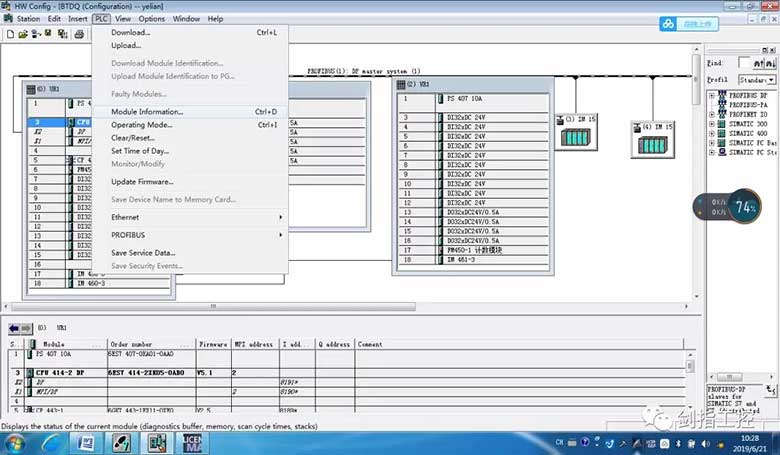Select the (3) IM 153 rack station icon
This screenshot has height=455, width=780.
(576, 132)
